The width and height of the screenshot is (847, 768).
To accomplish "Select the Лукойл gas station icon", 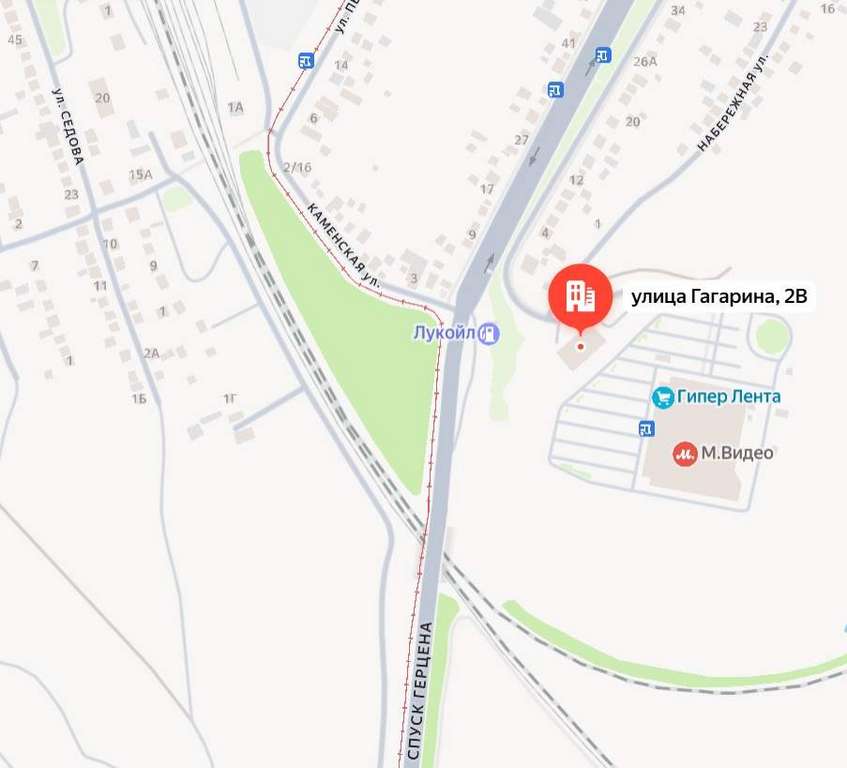I will tap(489, 333).
